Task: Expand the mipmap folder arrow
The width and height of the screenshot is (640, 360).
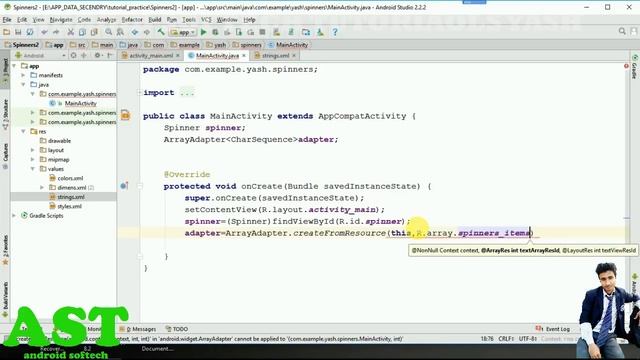Action: [x=33, y=159]
